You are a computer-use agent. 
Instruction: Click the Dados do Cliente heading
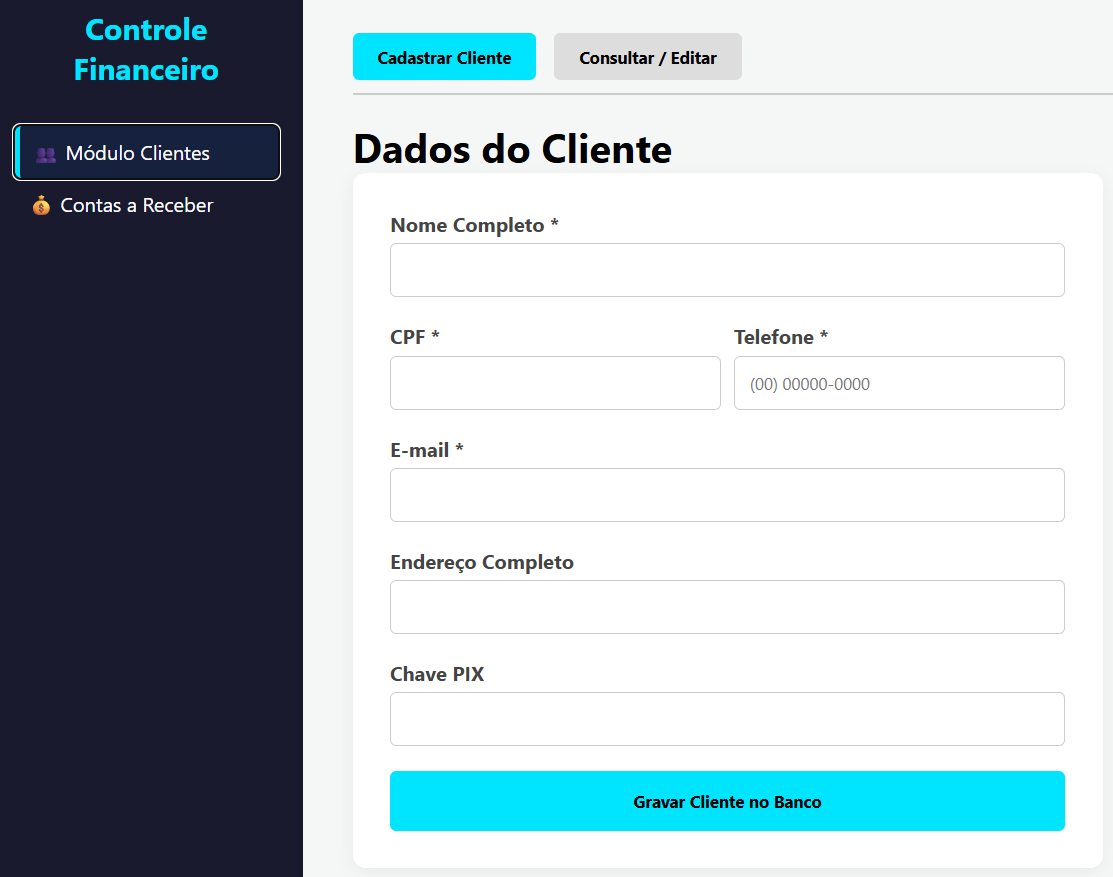click(x=512, y=149)
